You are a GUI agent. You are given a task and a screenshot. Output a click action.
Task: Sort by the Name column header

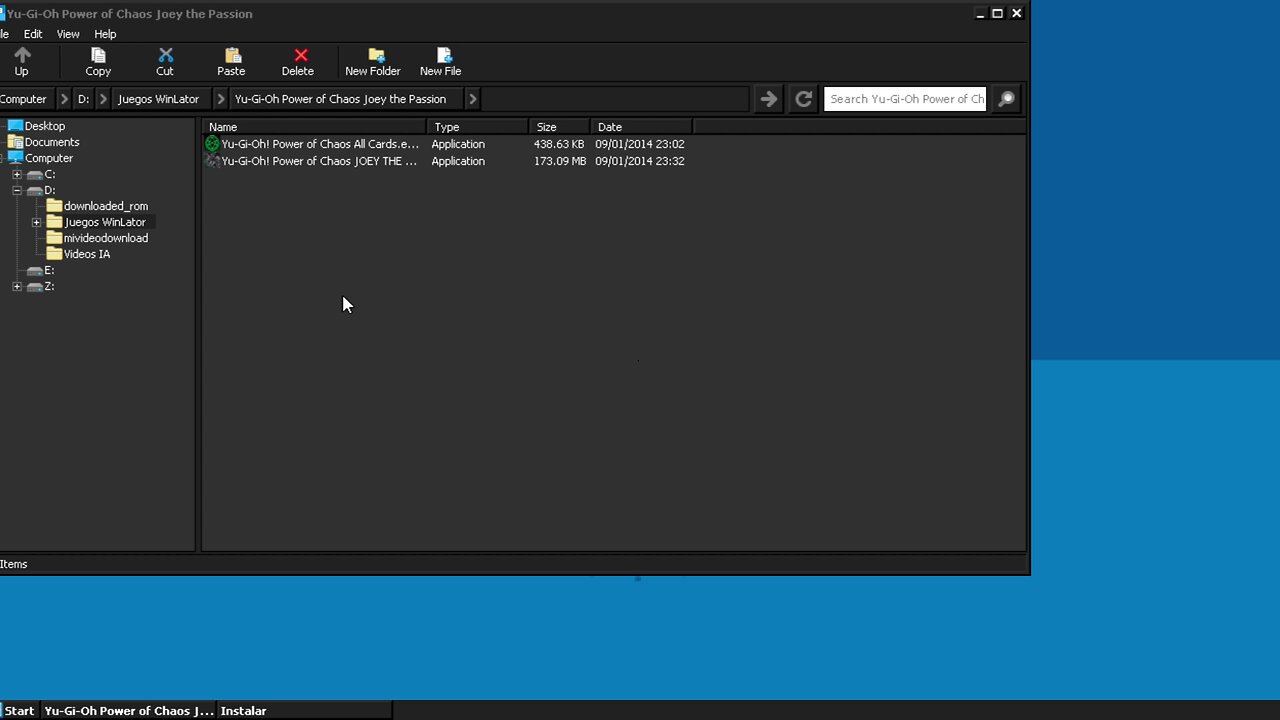pos(315,127)
